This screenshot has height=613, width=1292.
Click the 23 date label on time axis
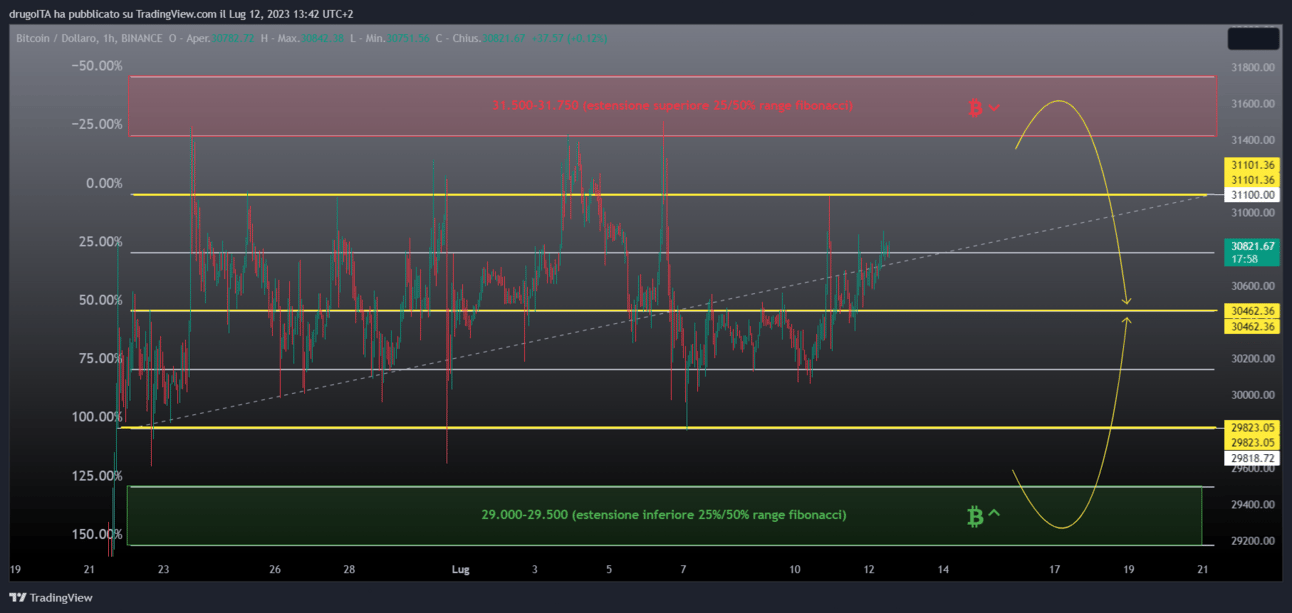point(163,570)
